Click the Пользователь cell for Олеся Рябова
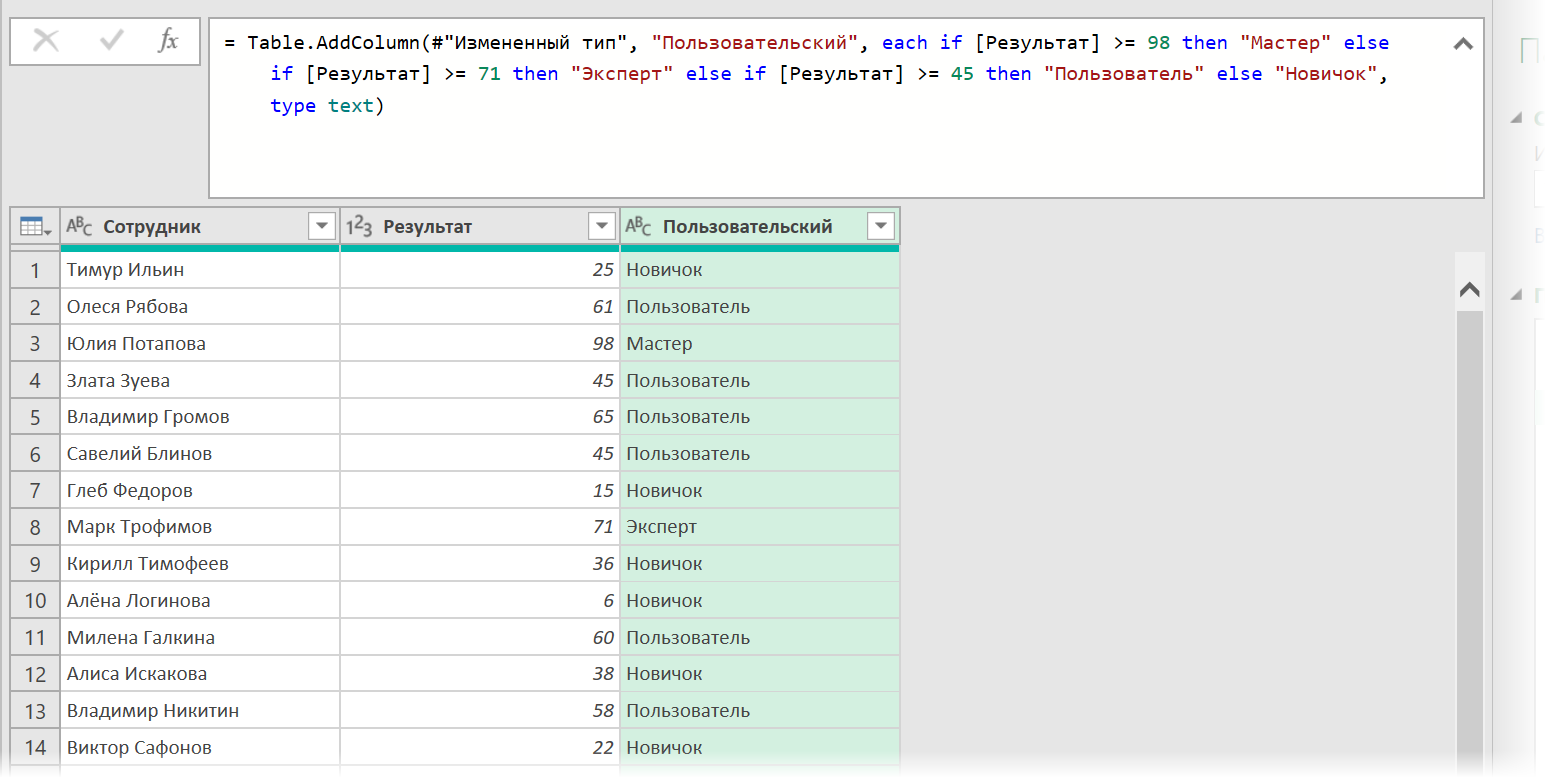The height and width of the screenshot is (778, 1546). (760, 307)
